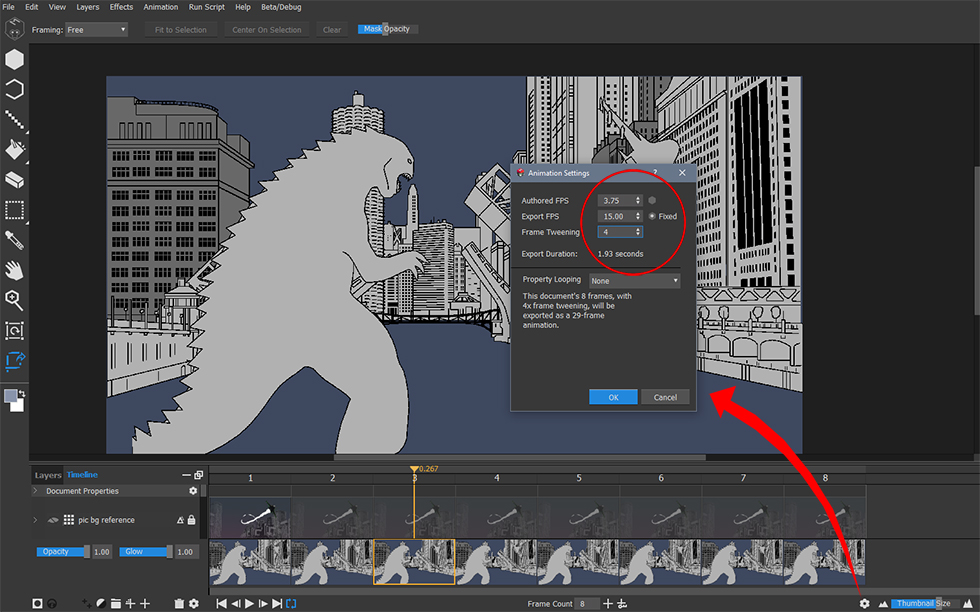Image resolution: width=980 pixels, height=612 pixels.
Task: Expand Document Properties row
Action: click(35, 491)
